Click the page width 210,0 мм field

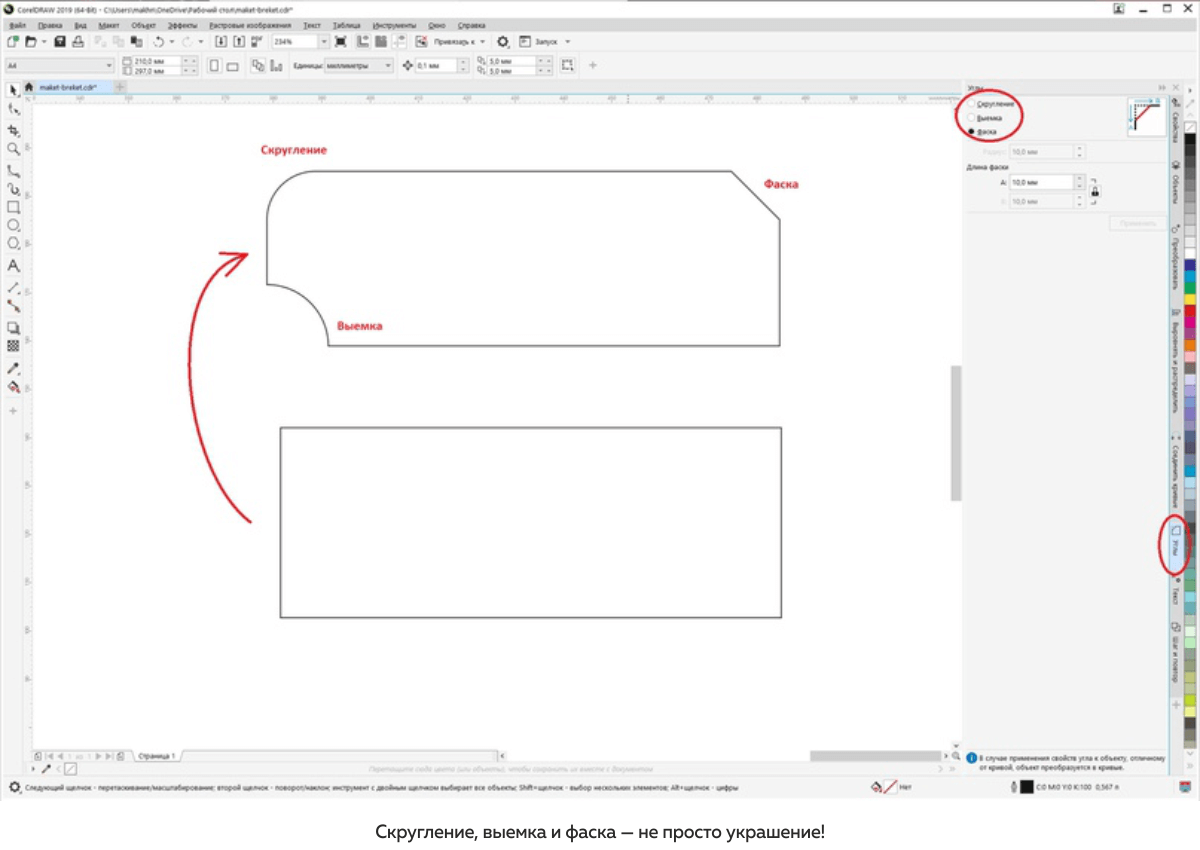coord(157,61)
